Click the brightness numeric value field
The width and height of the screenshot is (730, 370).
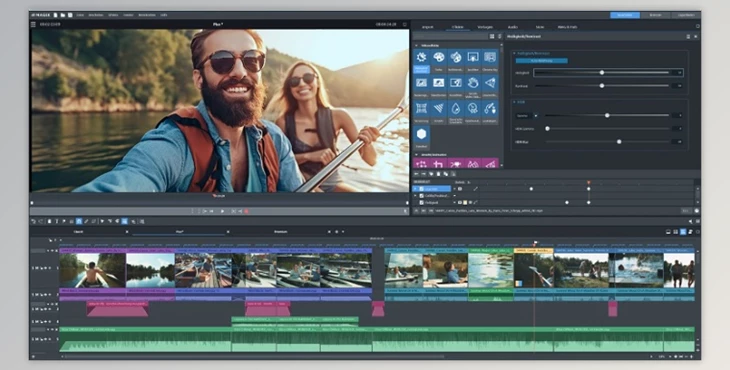(678, 73)
